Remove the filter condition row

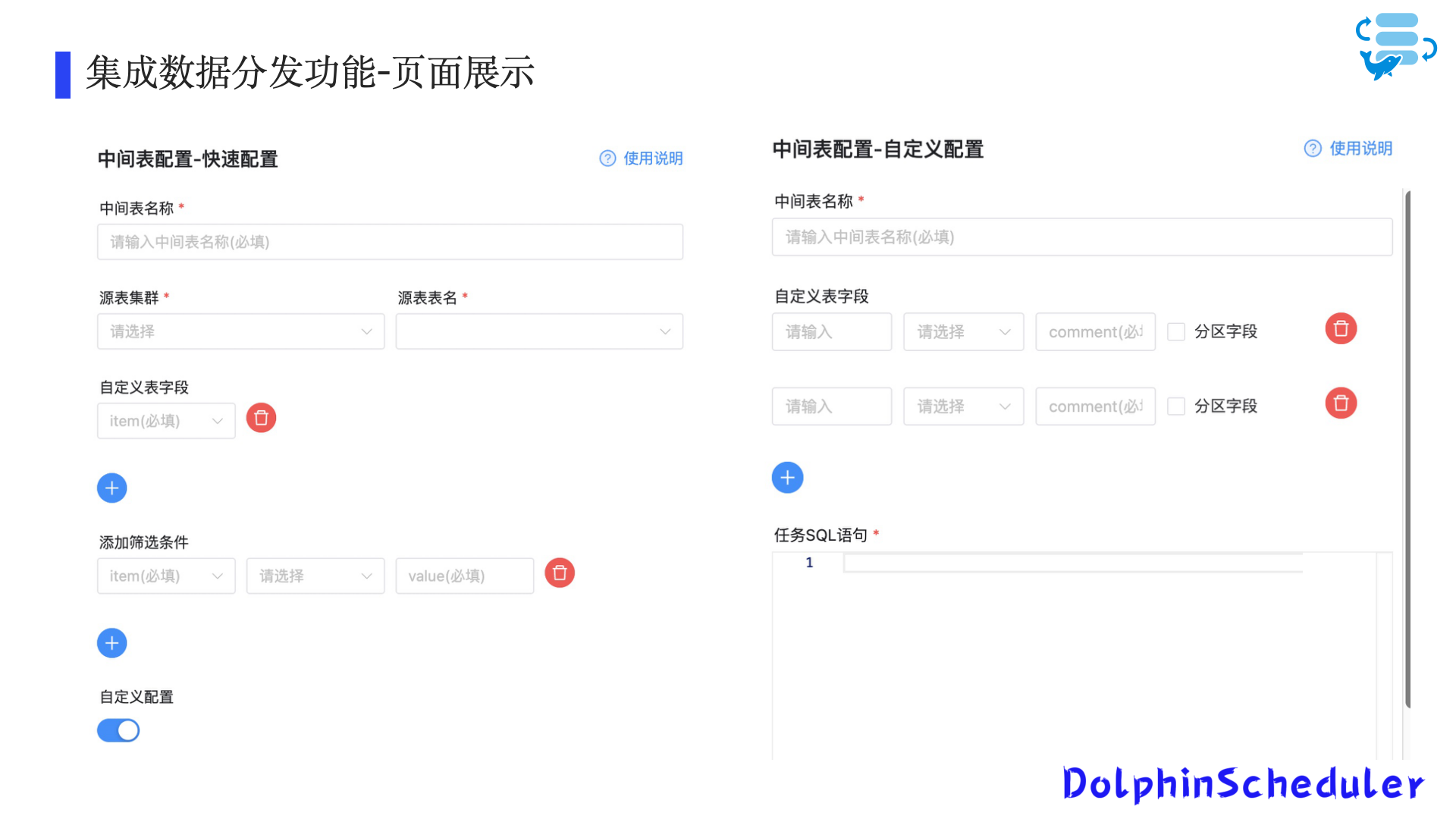[560, 573]
